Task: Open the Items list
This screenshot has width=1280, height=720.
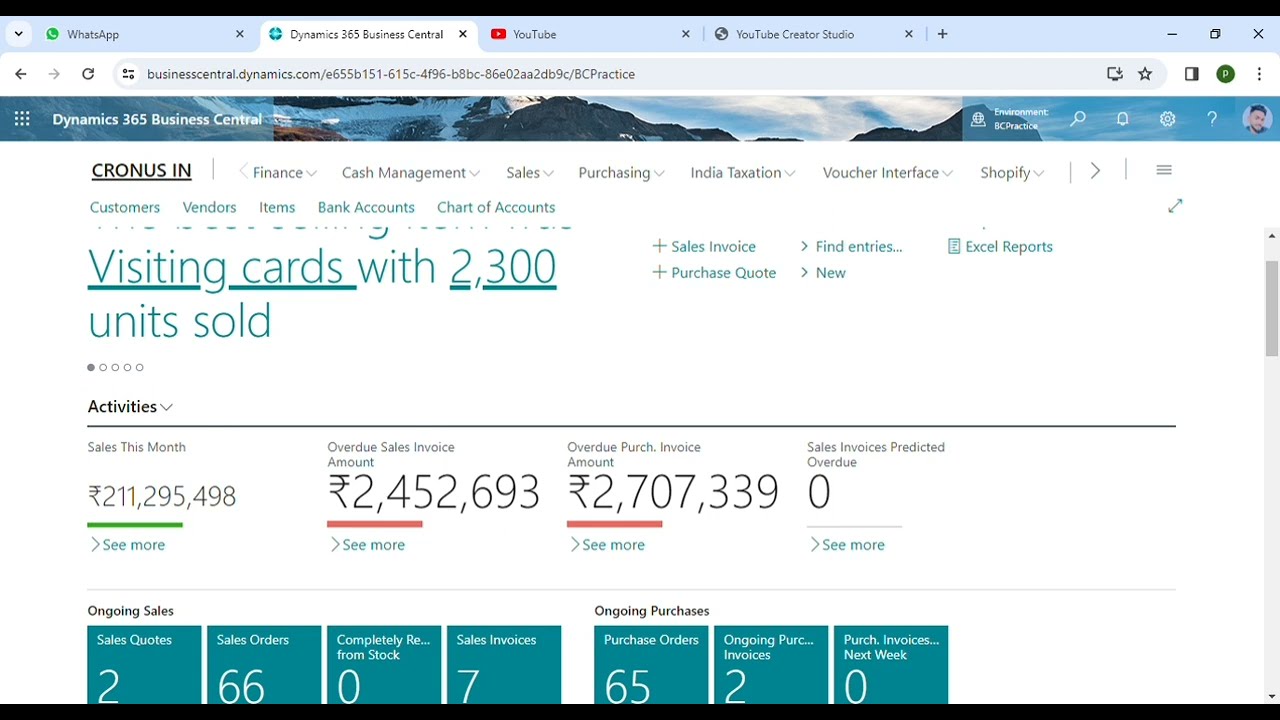Action: pos(277,207)
